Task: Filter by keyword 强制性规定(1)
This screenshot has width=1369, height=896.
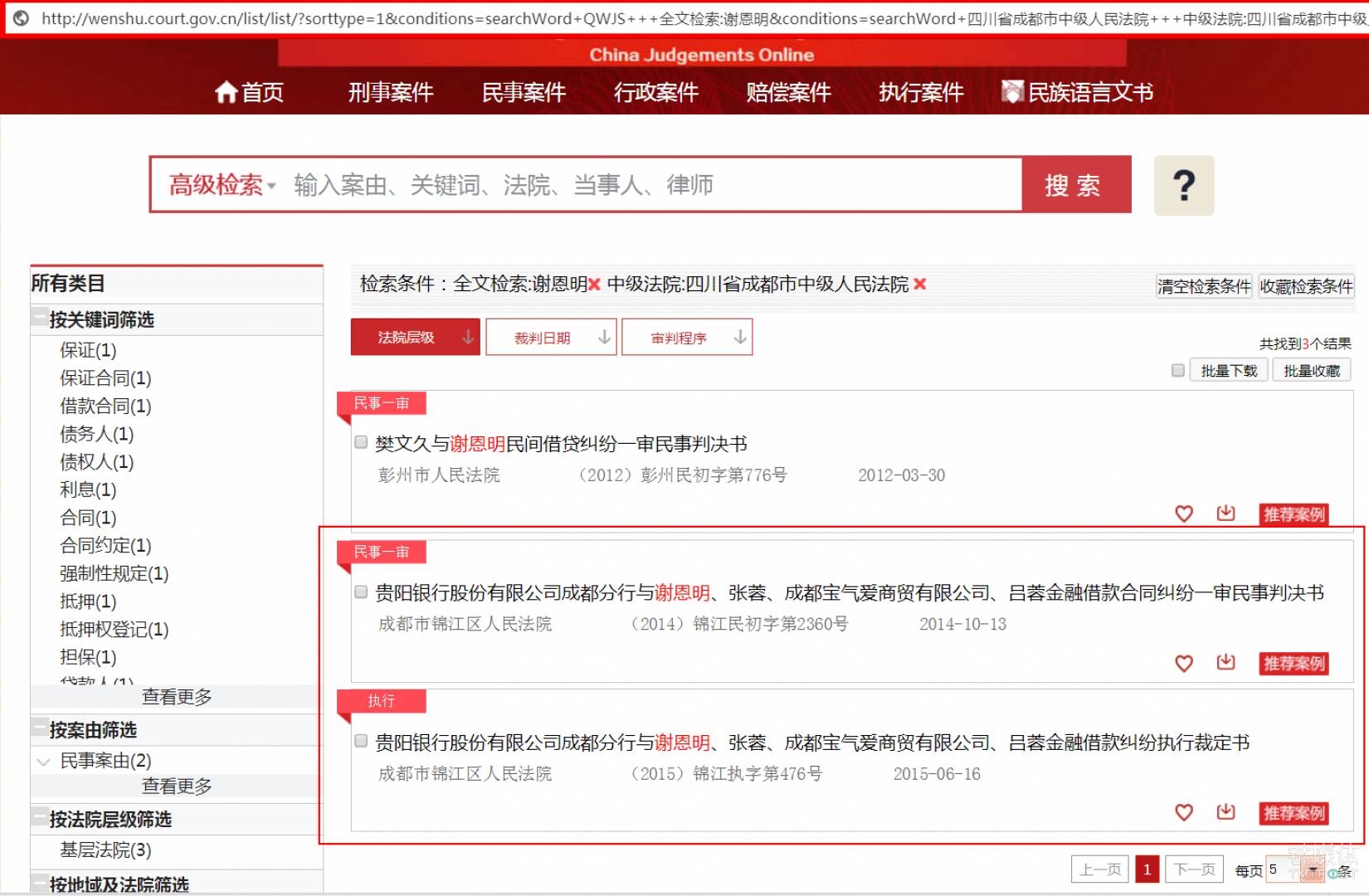Action: pyautogui.click(x=114, y=573)
